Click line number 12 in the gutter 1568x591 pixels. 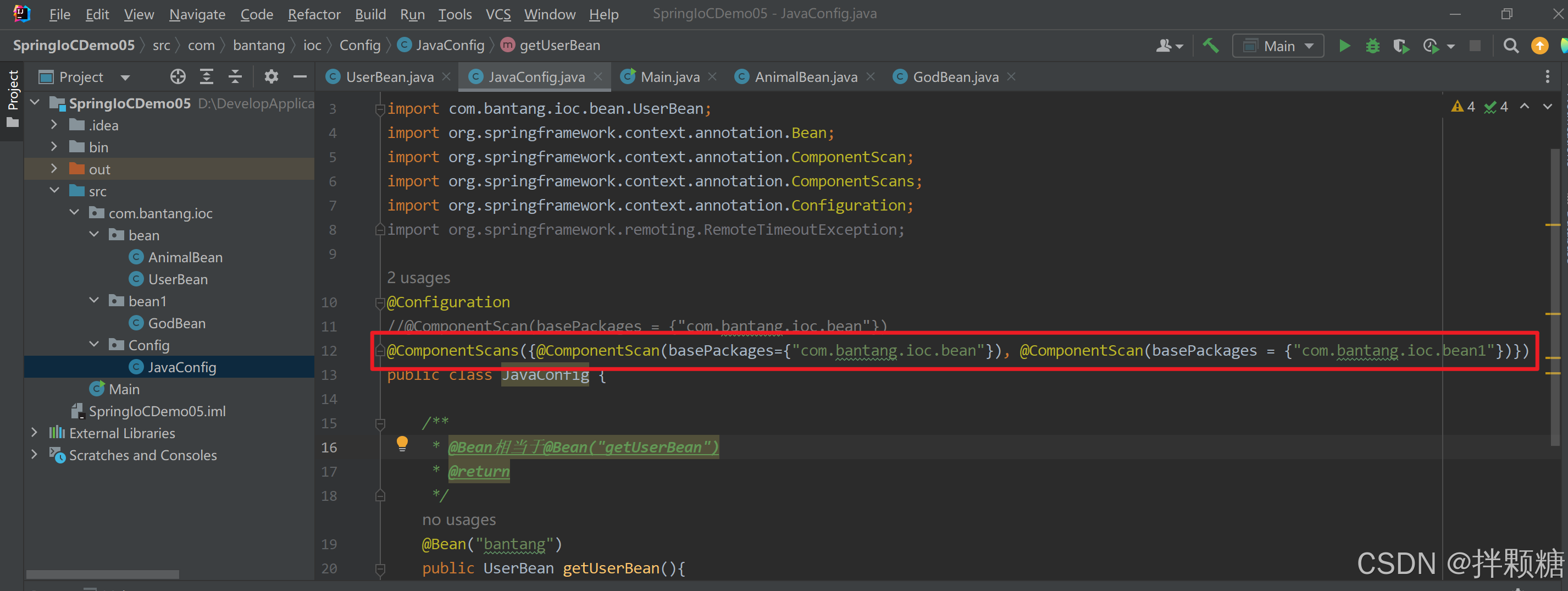tap(329, 351)
